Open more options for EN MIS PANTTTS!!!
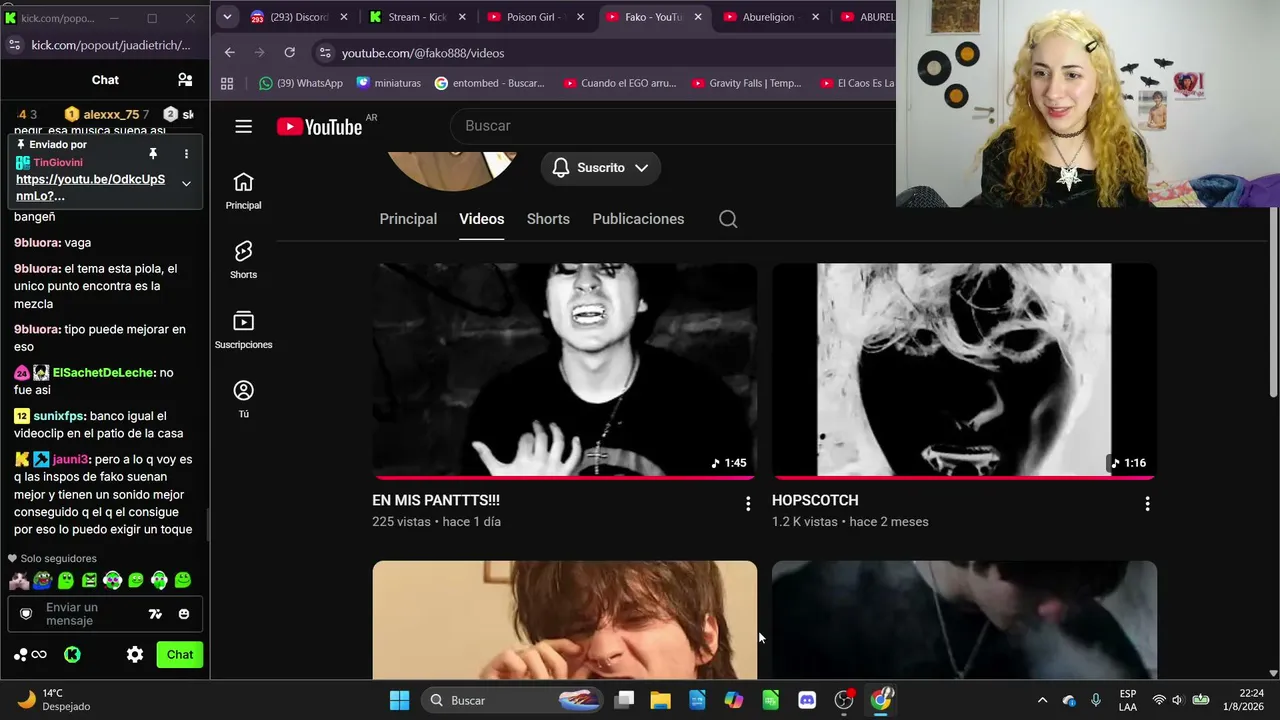This screenshot has width=1280, height=720. point(748,504)
